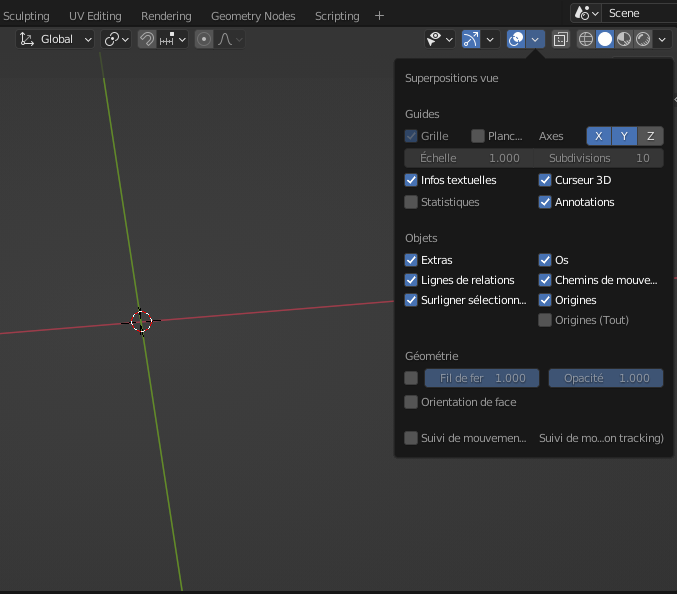Open object visibility and selectability dropdown
The image size is (677, 594).
tap(439, 39)
